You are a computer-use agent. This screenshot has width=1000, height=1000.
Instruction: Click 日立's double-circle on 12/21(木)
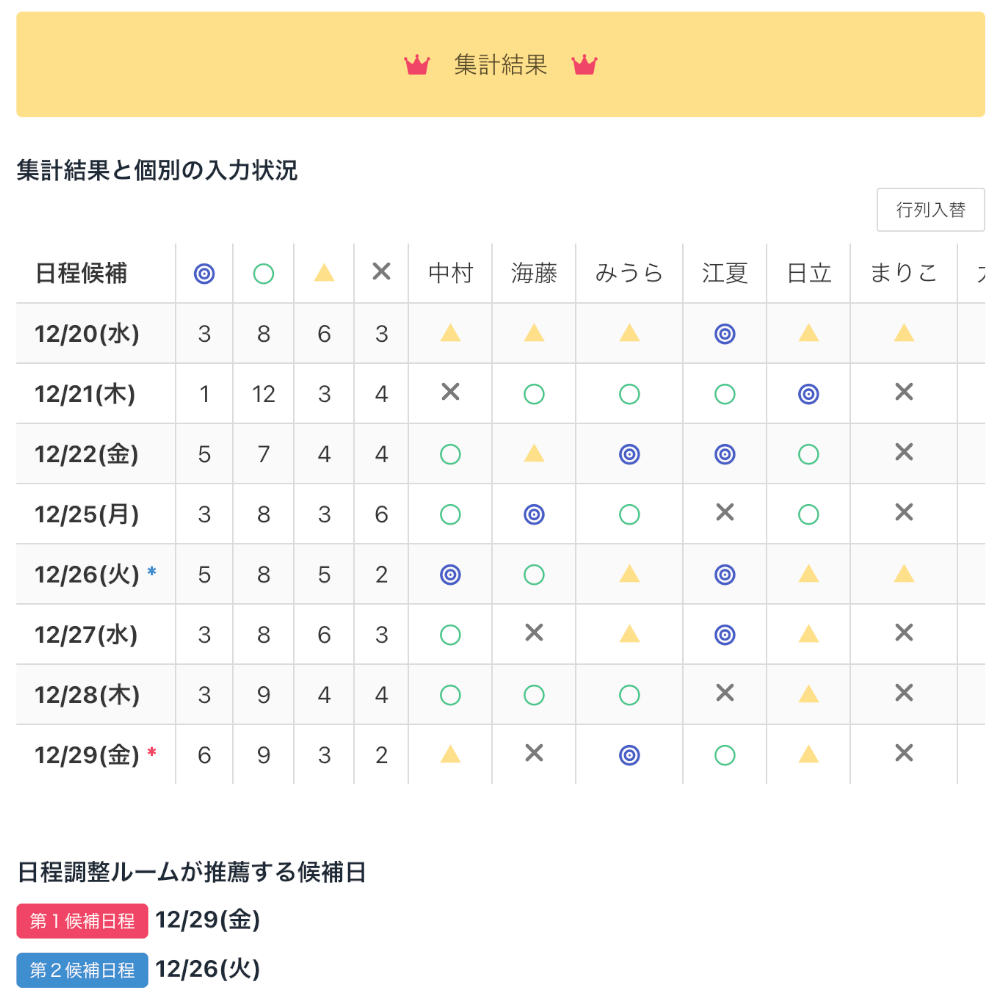(x=809, y=394)
